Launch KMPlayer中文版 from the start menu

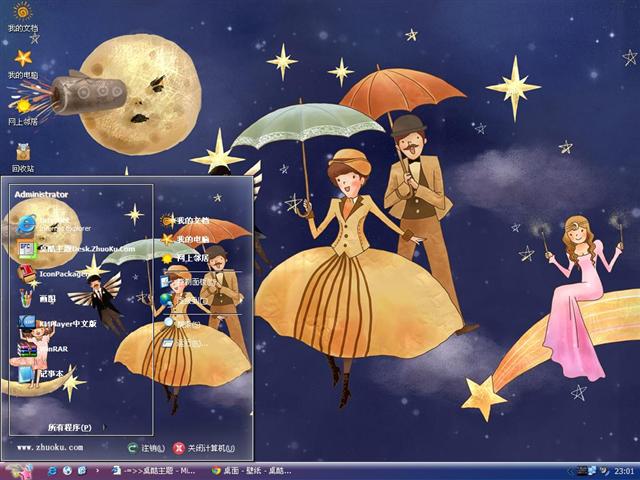point(65,324)
